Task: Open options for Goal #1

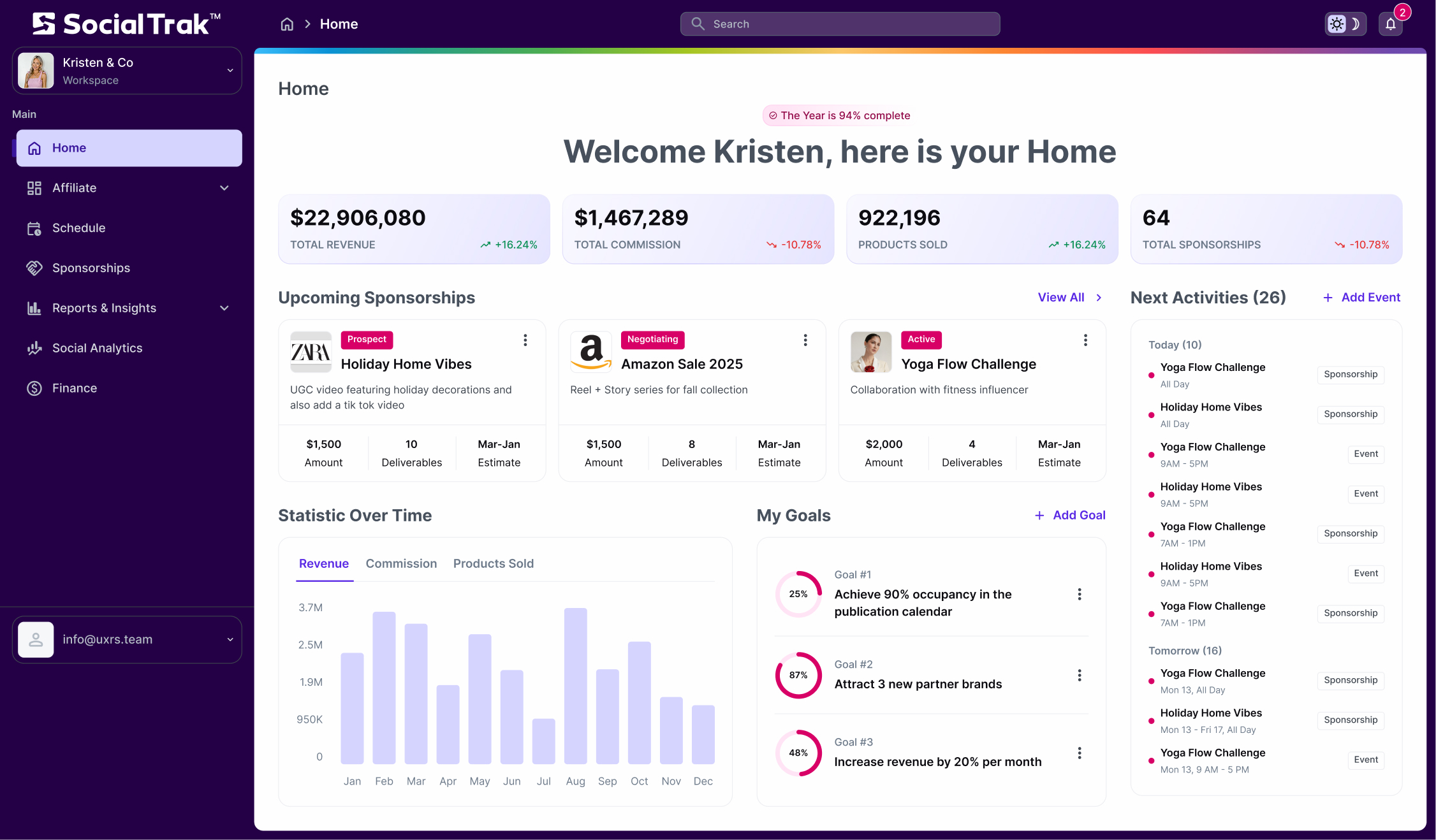Action: (1080, 595)
